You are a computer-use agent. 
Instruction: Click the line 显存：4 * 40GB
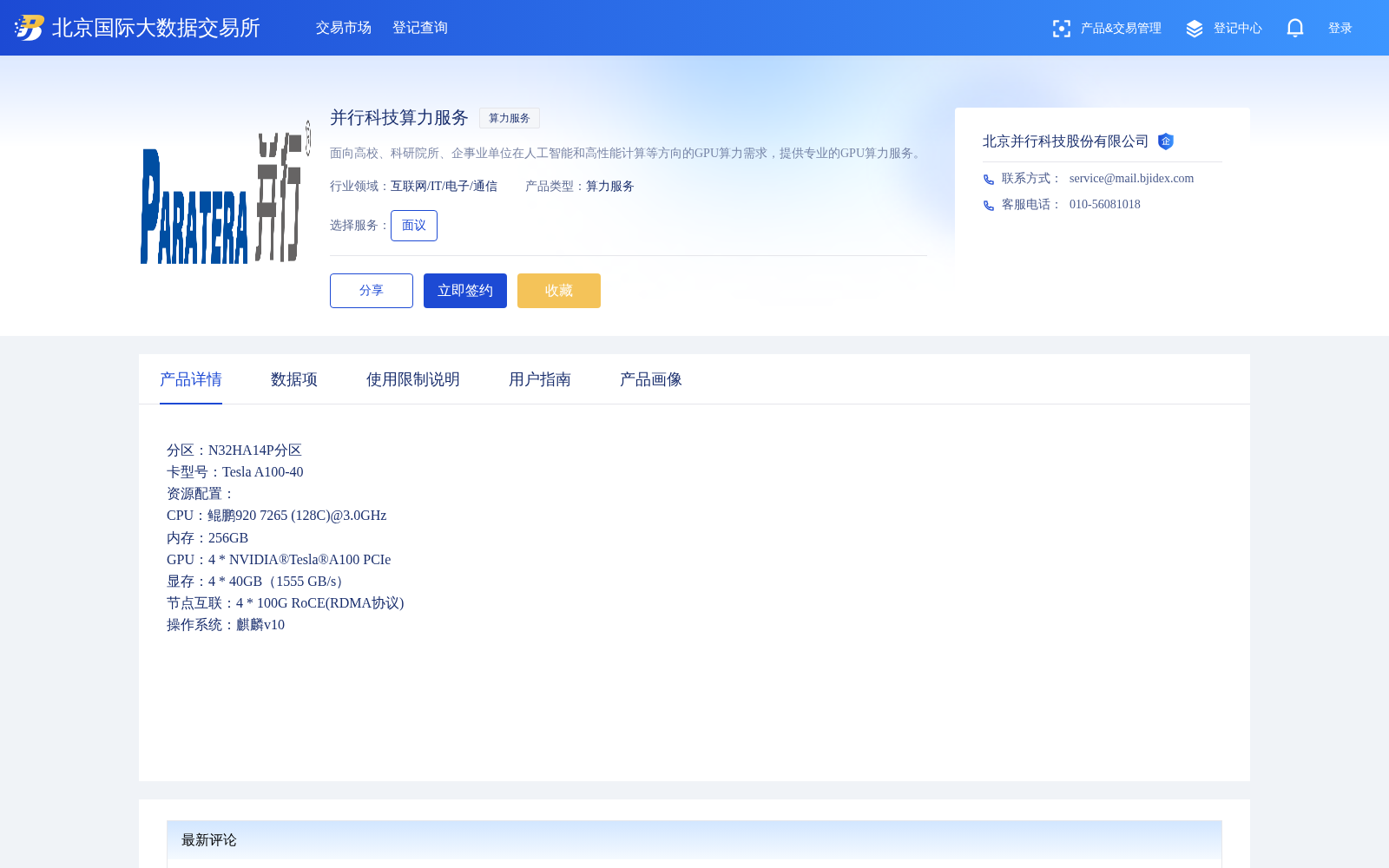257,582
